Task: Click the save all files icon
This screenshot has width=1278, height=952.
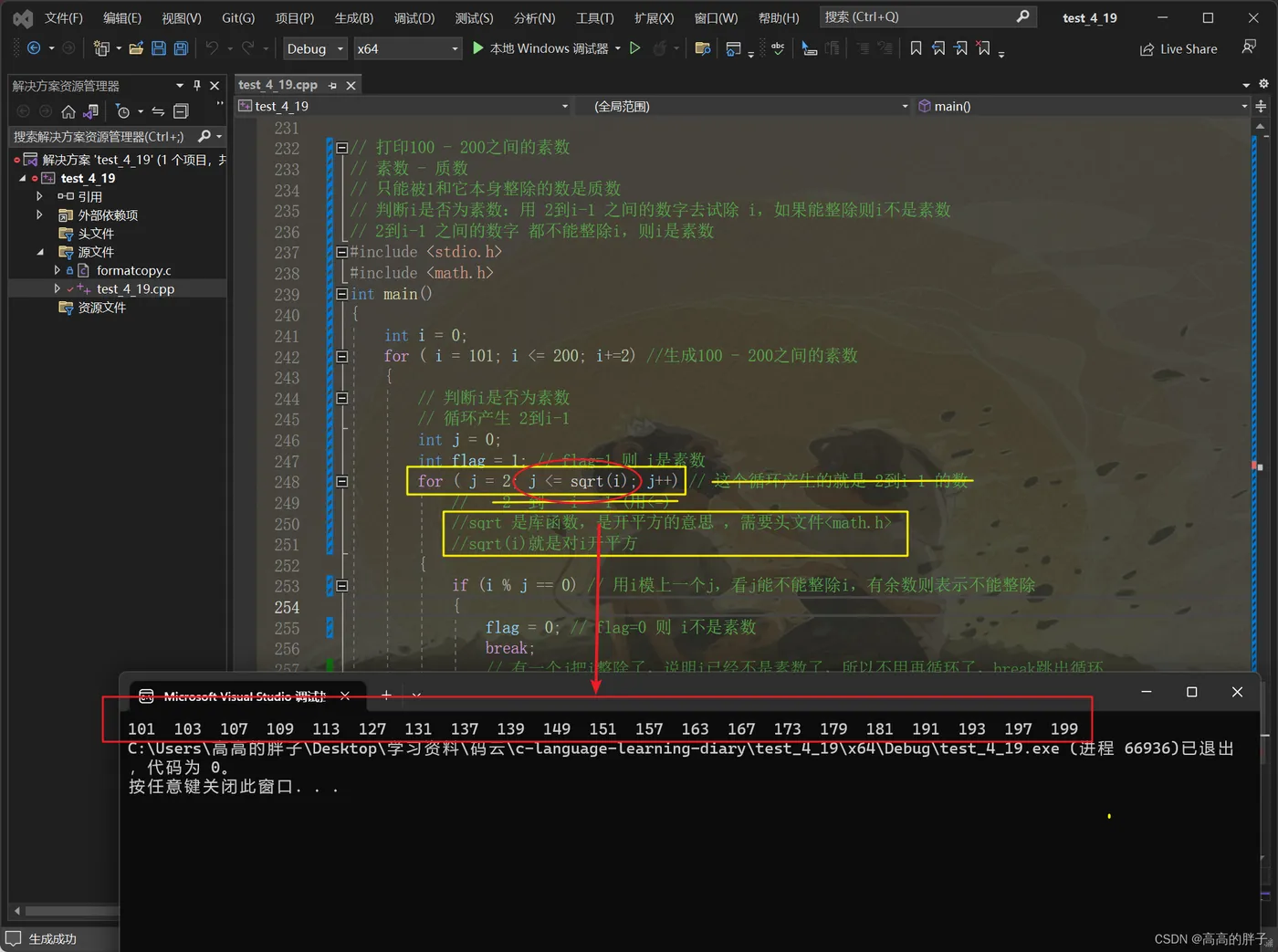Action: (x=181, y=48)
